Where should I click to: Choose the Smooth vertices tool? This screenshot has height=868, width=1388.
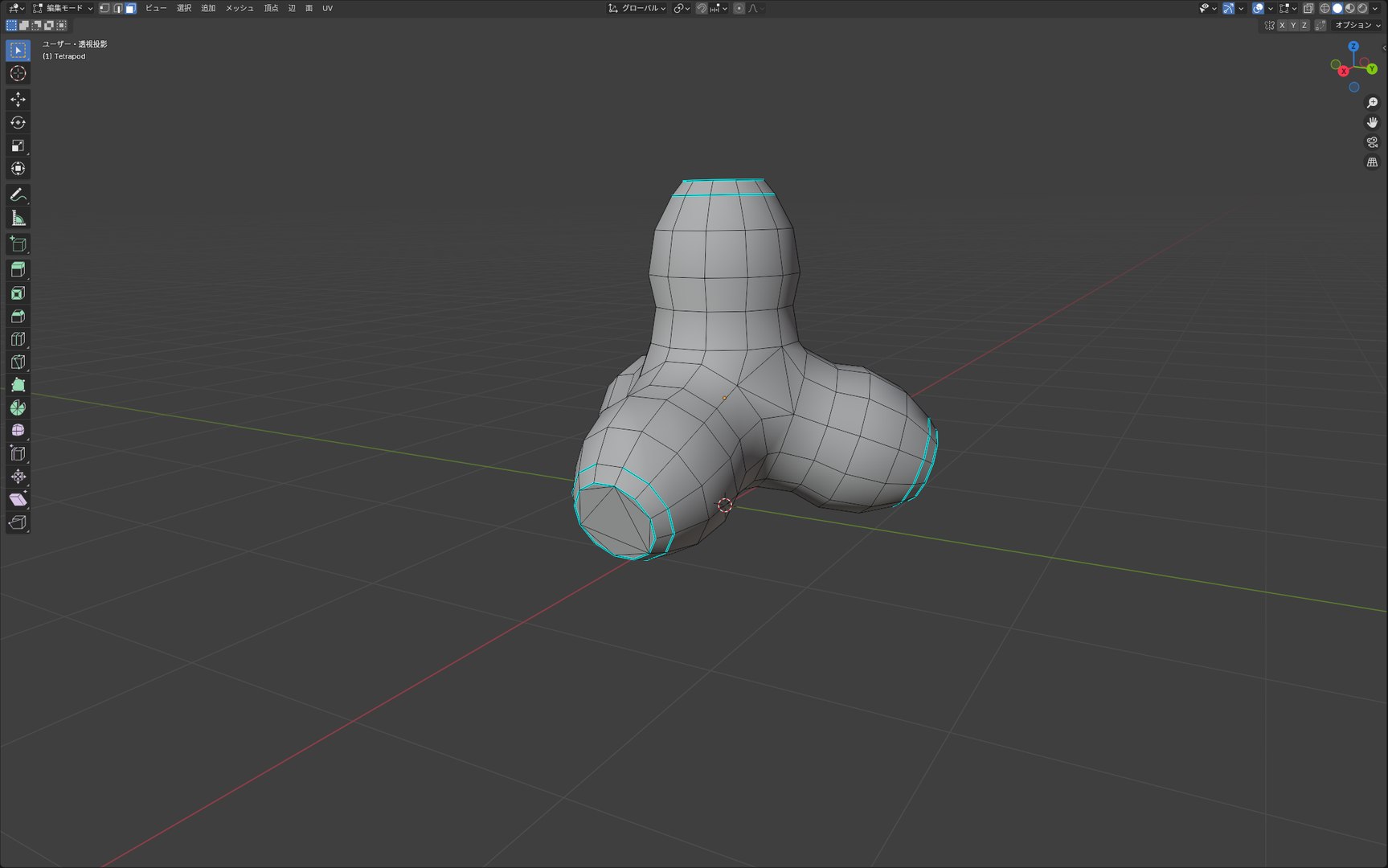click(x=18, y=431)
